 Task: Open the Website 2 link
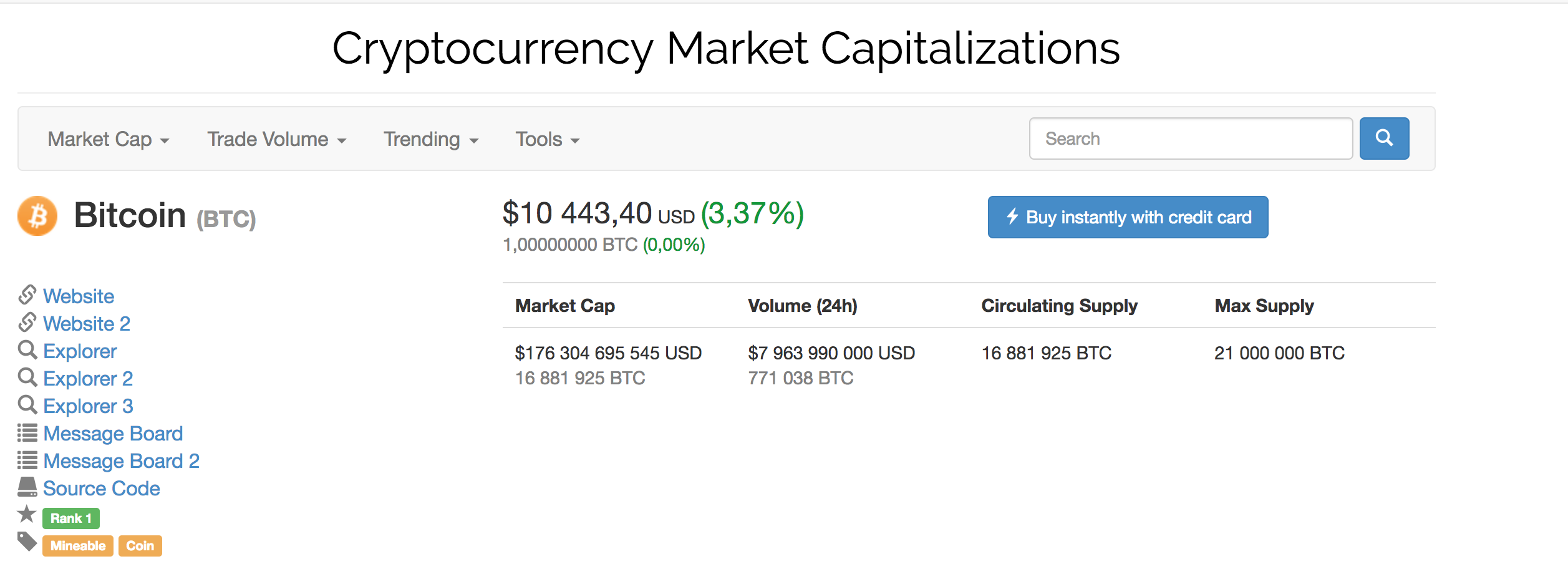click(87, 324)
